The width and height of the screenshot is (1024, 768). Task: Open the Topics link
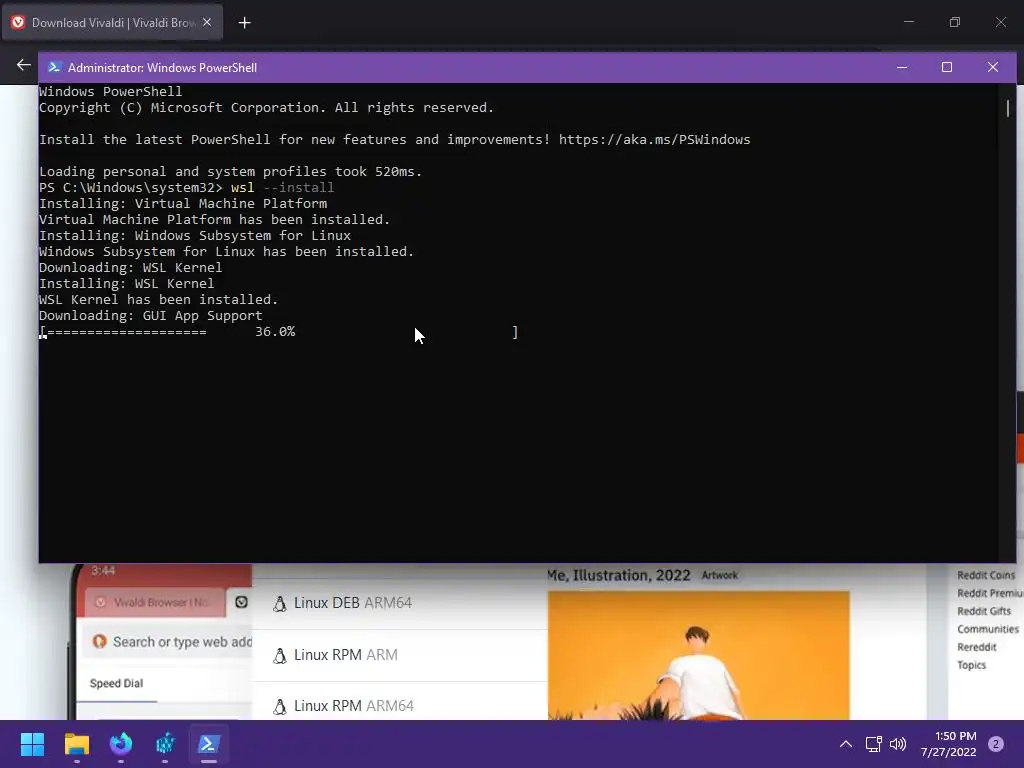tap(971, 665)
